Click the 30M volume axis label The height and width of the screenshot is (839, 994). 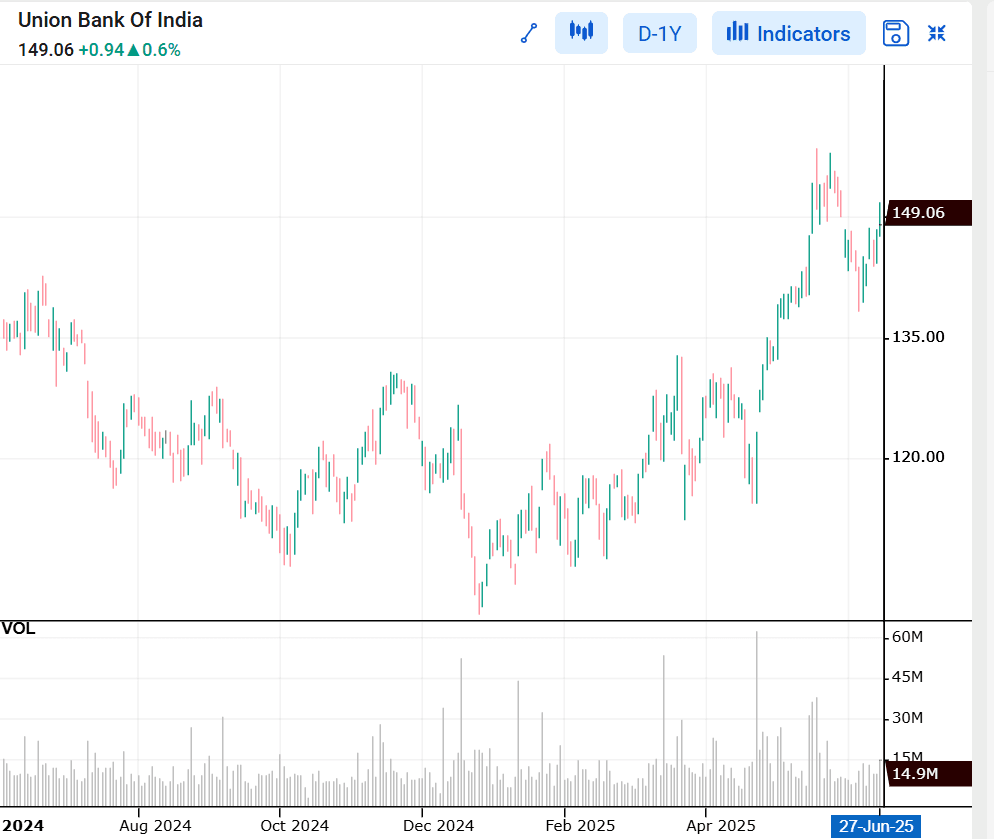tap(907, 718)
